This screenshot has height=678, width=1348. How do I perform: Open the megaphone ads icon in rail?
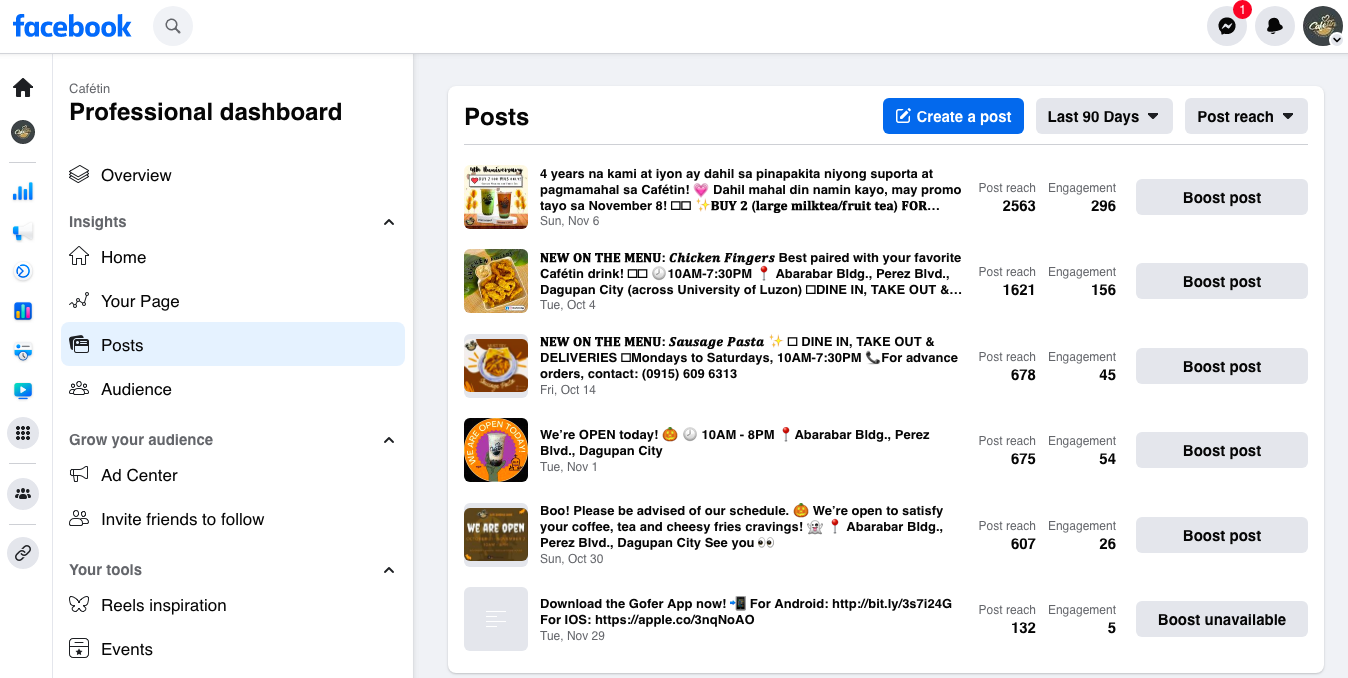click(23, 232)
